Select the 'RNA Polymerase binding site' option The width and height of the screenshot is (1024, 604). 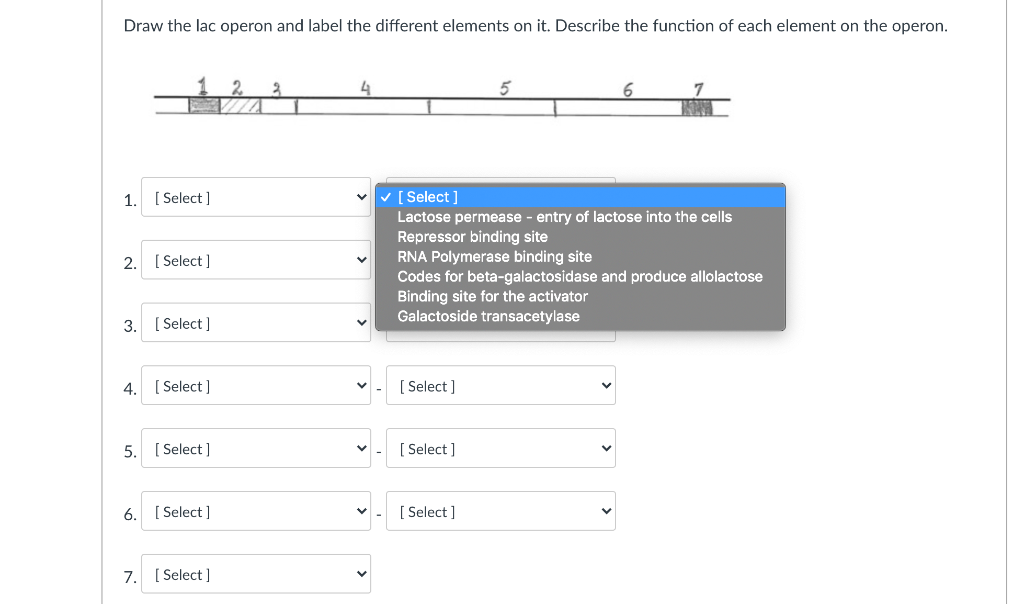pyautogui.click(x=494, y=257)
